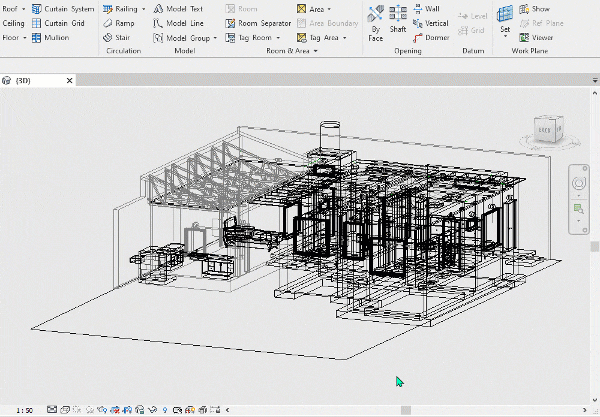
Task: Expand the Railing dropdown arrow
Action: [143, 9]
